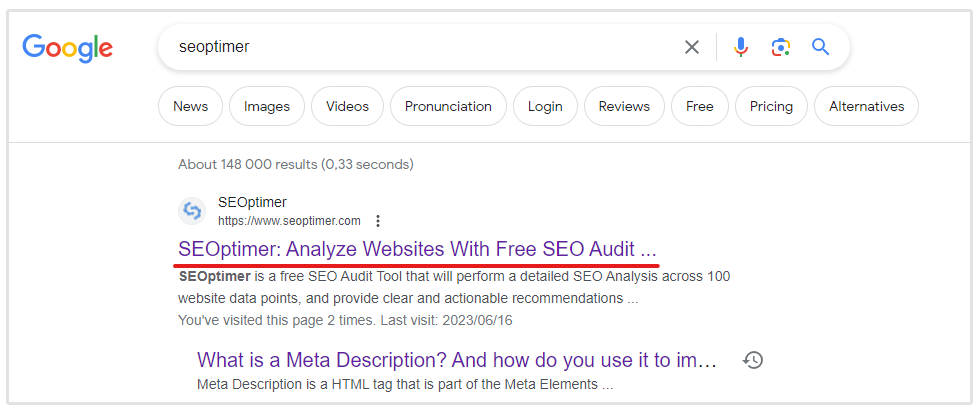This screenshot has width=980, height=410.
Task: Open the SEOptimer Analyze Websites result link
Action: pos(417,248)
